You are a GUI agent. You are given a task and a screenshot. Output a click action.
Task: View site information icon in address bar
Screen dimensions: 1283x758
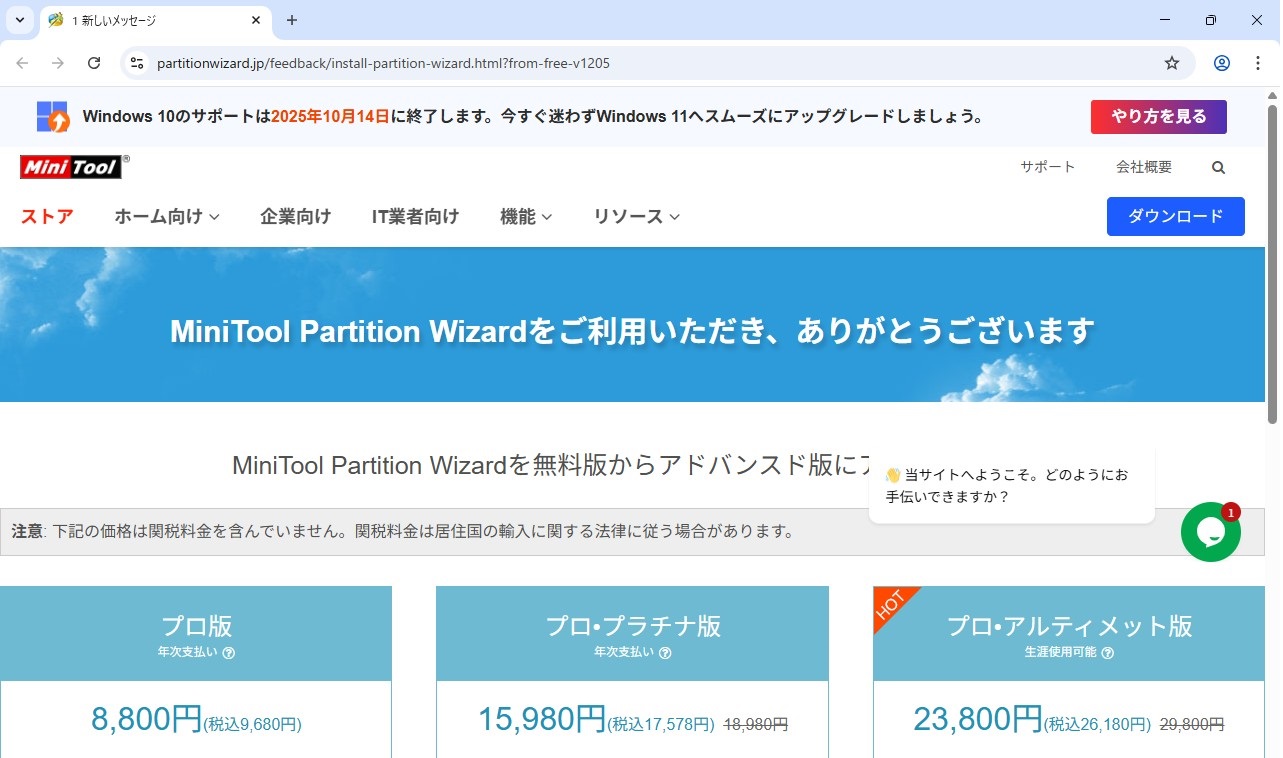(137, 63)
